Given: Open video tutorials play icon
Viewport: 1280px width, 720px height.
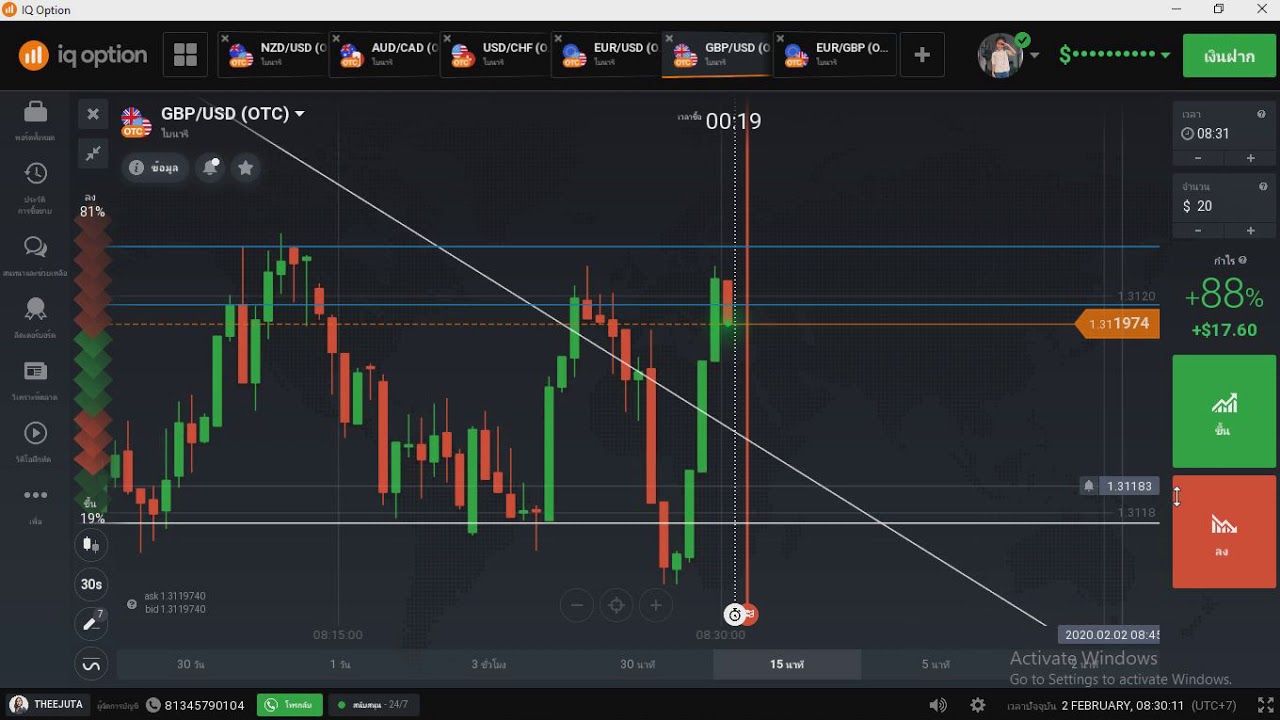Looking at the screenshot, I should point(35,433).
